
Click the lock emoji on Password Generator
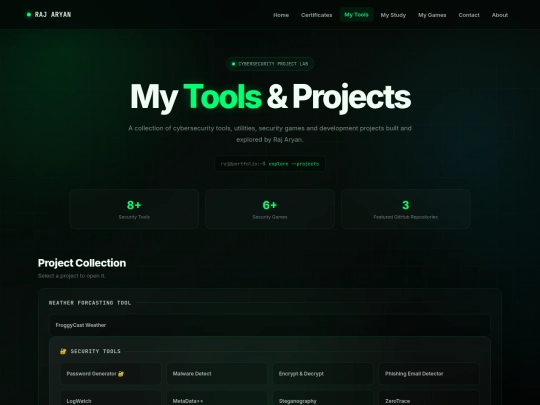click(121, 374)
